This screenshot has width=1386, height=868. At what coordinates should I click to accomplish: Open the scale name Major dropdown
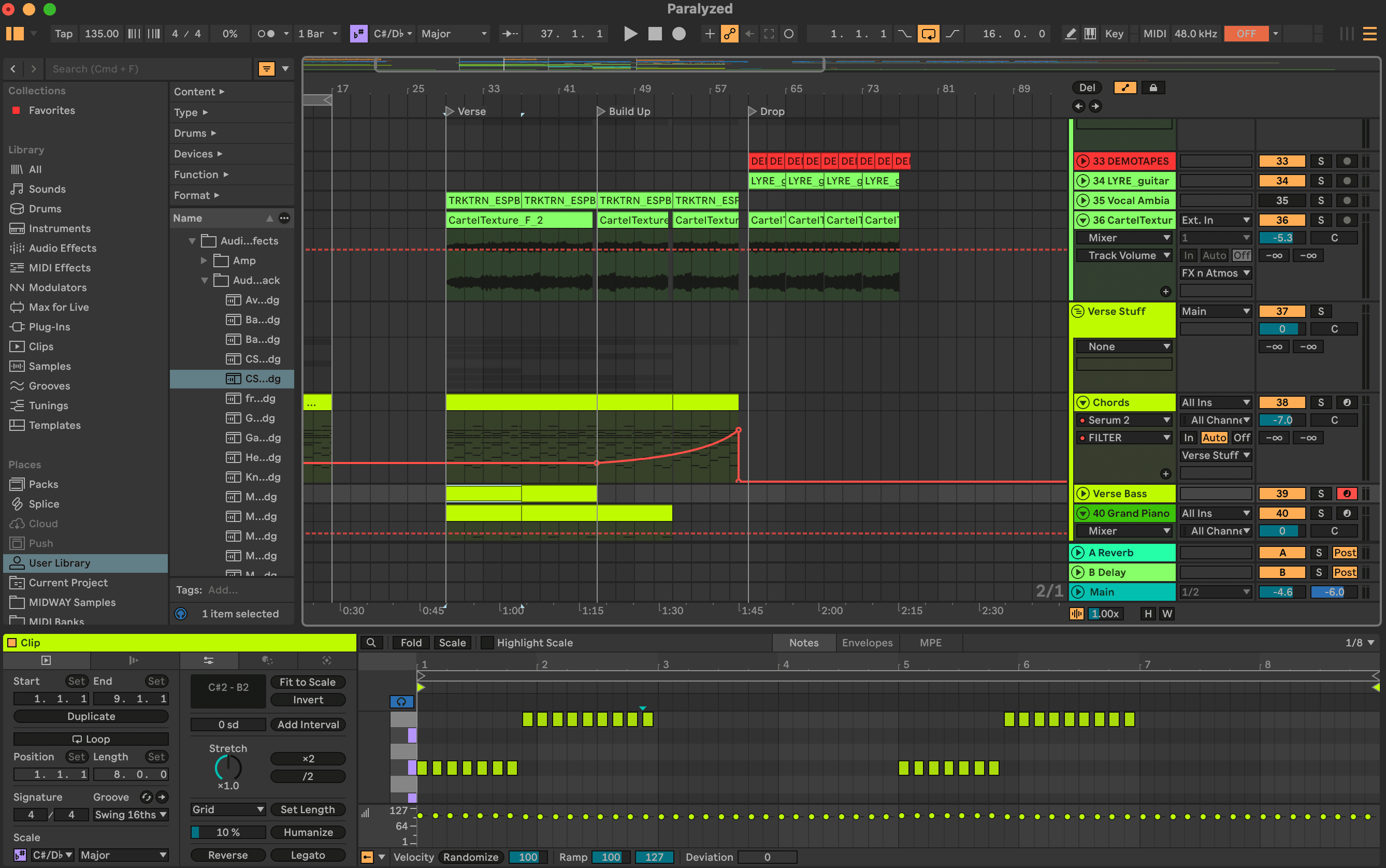click(x=454, y=33)
